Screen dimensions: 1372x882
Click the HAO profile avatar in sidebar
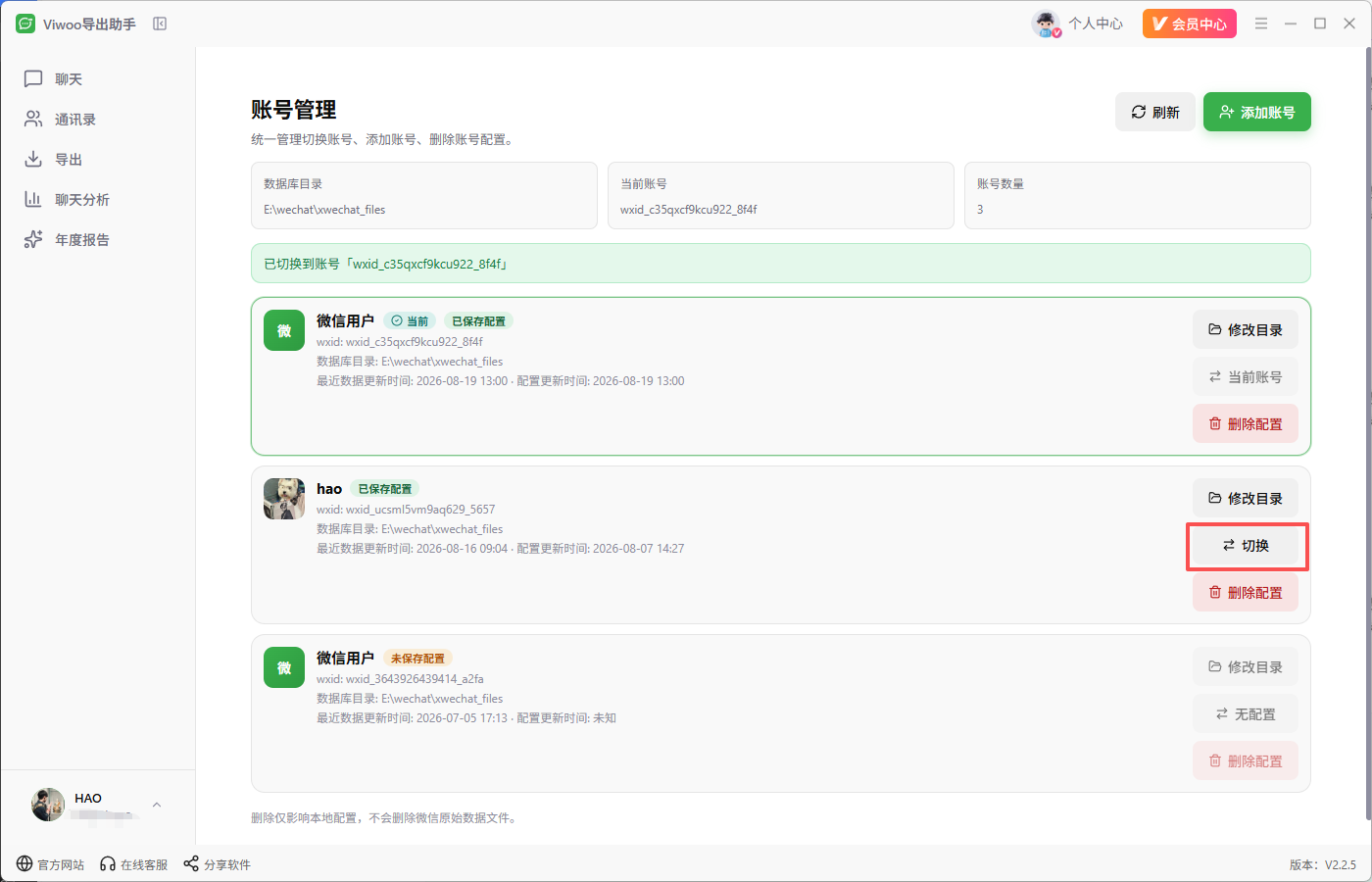(x=48, y=805)
